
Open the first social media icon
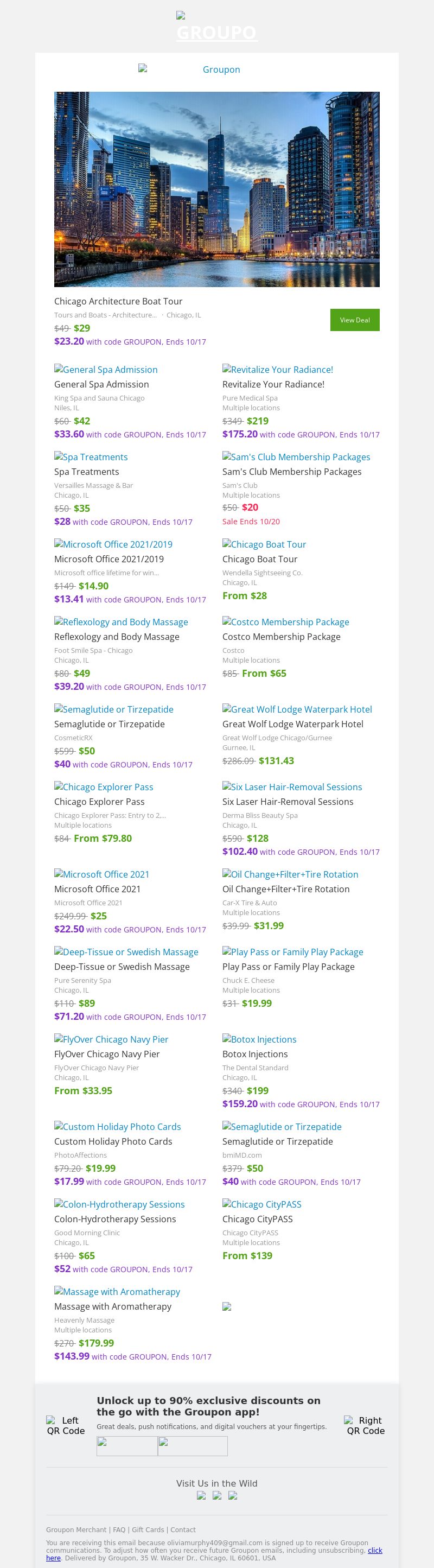click(x=201, y=1496)
